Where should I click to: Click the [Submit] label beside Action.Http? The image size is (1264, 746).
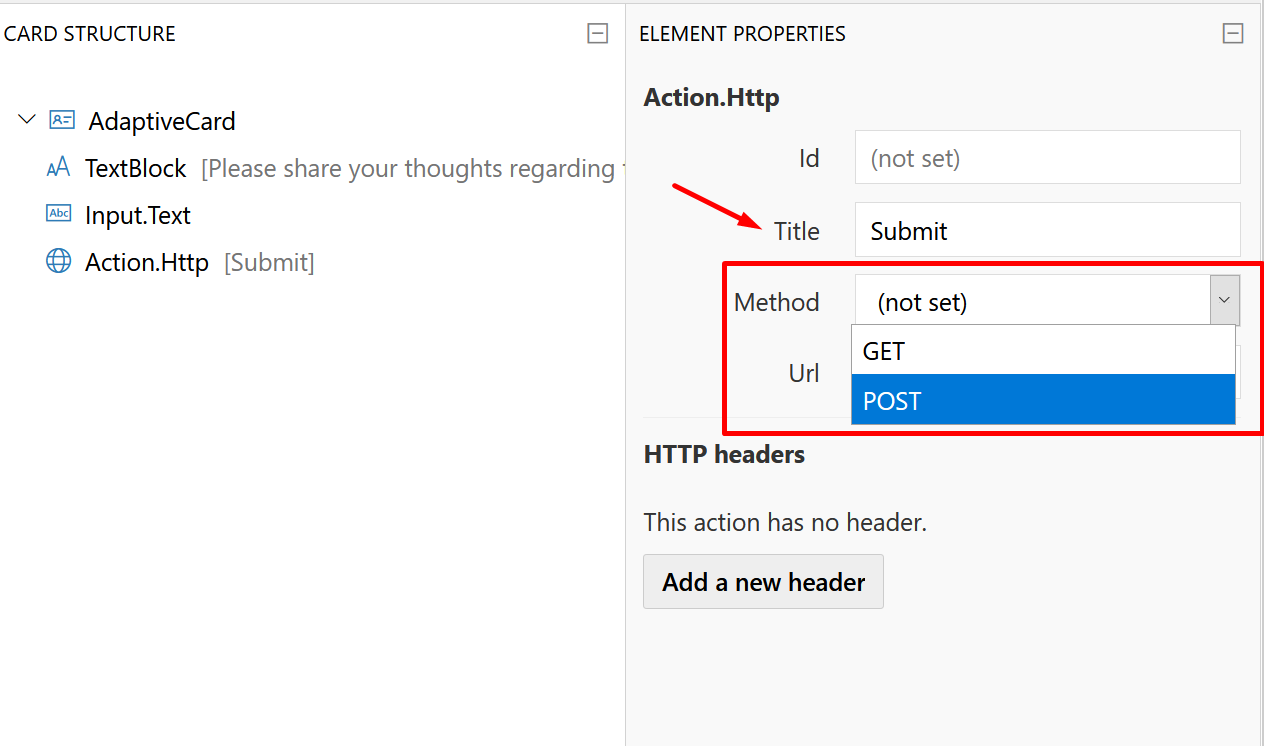click(x=269, y=262)
